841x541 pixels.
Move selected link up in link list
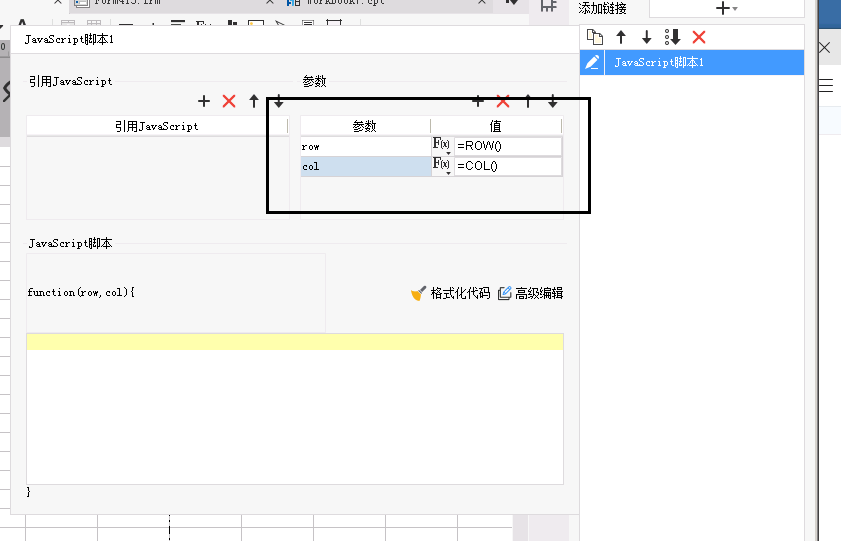pyautogui.click(x=621, y=37)
